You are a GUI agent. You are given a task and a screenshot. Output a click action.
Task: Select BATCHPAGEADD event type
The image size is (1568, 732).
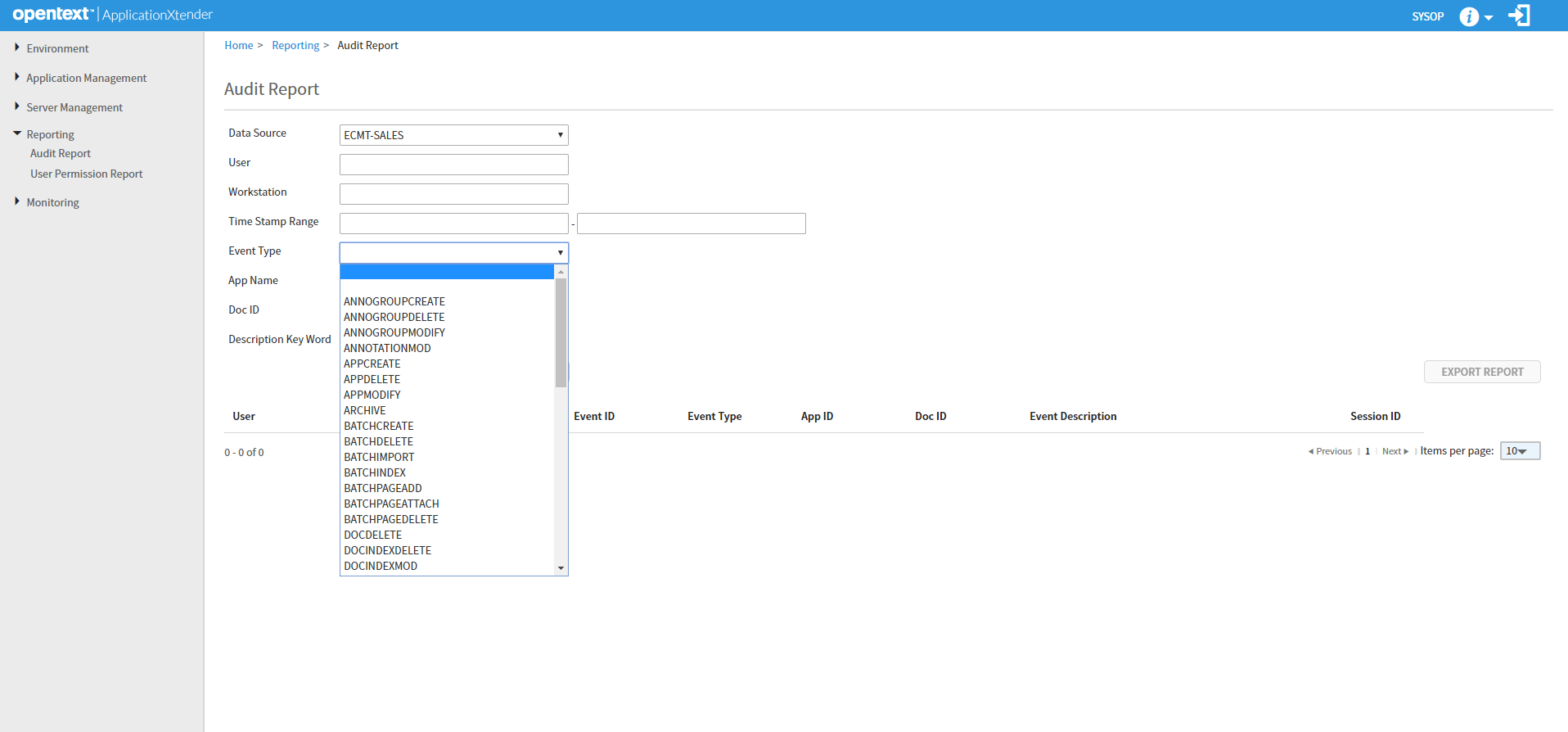(x=383, y=488)
